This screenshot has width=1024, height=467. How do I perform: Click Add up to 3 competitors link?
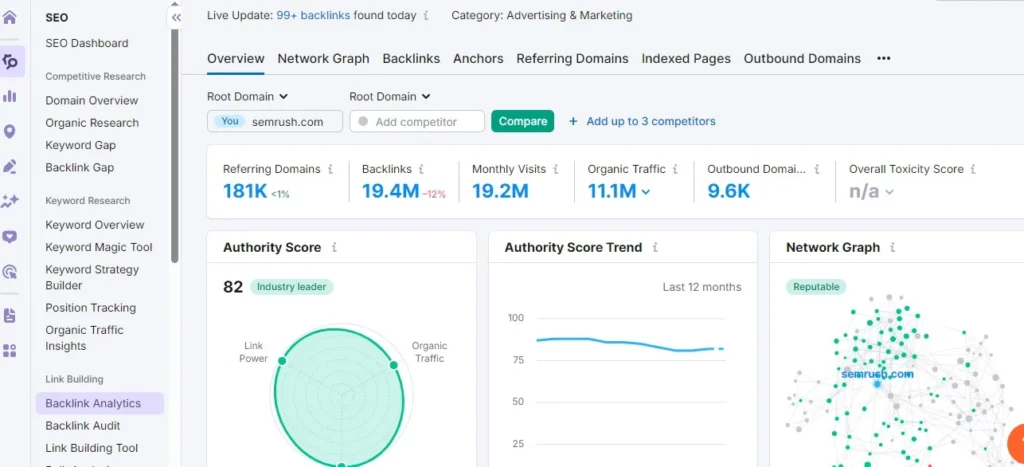pyautogui.click(x=650, y=121)
